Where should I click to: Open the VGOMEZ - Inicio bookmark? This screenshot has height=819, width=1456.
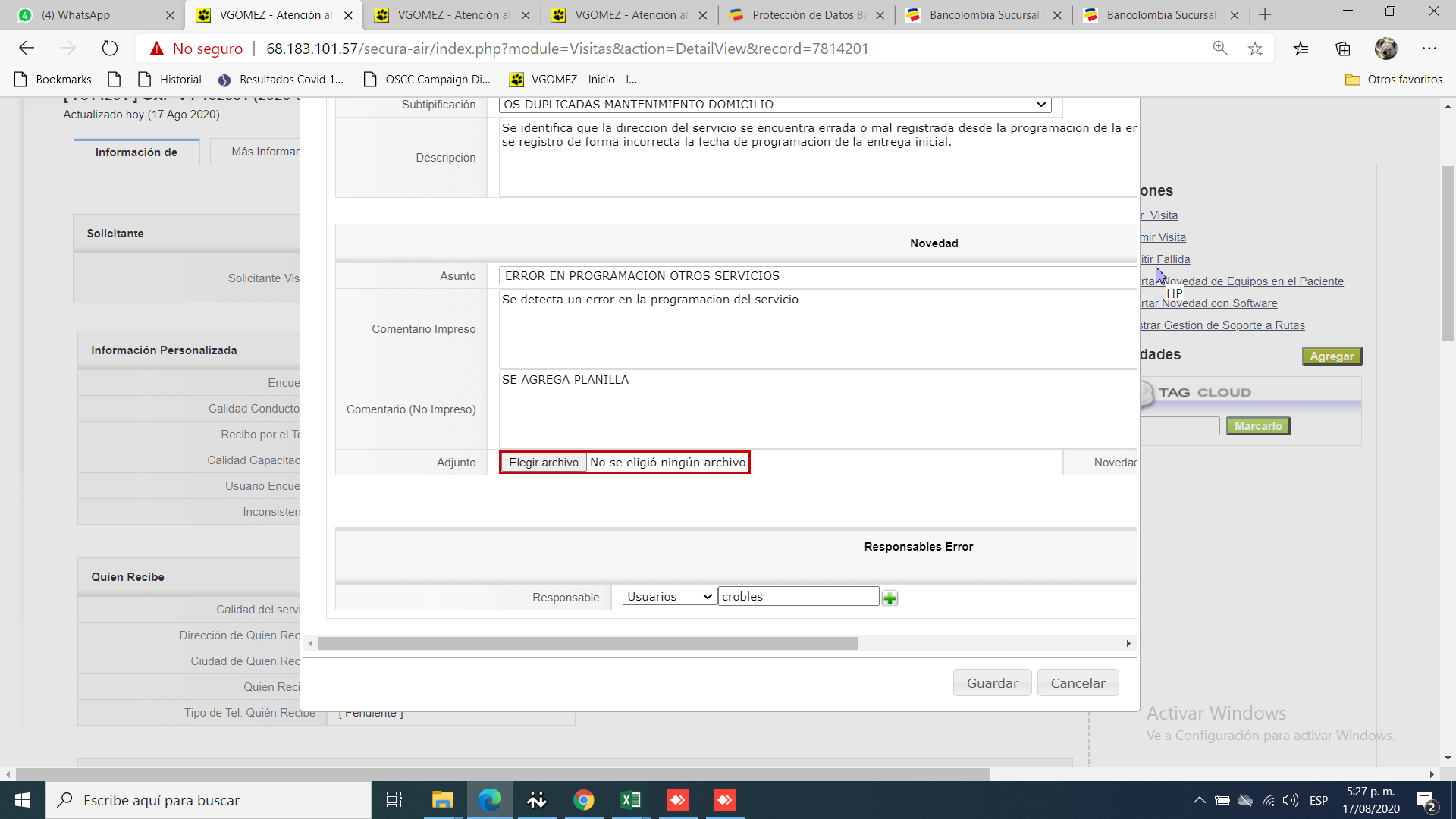pos(573,80)
